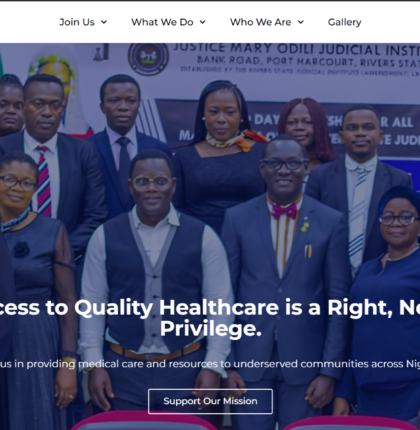The image size is (420, 430).
Task: Click the circular emblem on the banner
Action: [x=149, y=59]
